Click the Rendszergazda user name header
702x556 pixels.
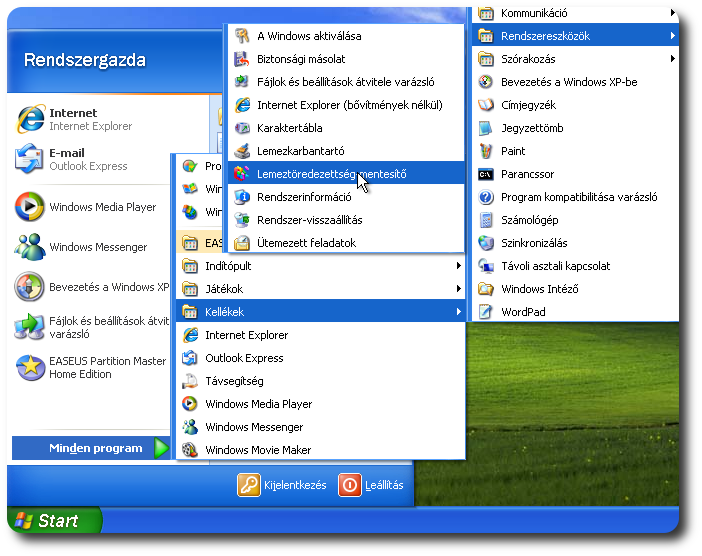(x=85, y=60)
